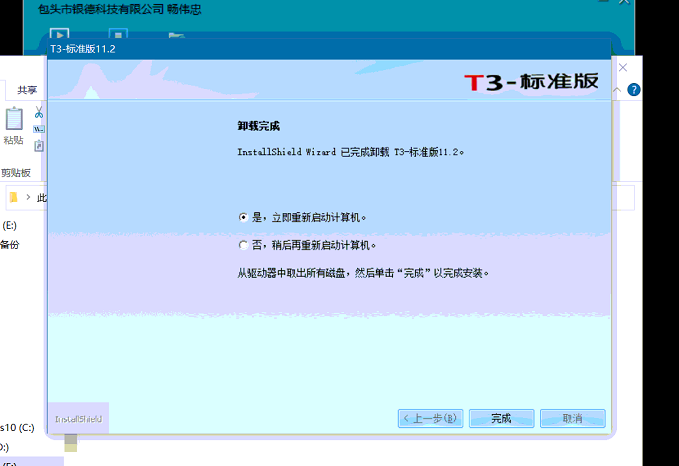Click the help question mark icon in Explorer

(634, 90)
